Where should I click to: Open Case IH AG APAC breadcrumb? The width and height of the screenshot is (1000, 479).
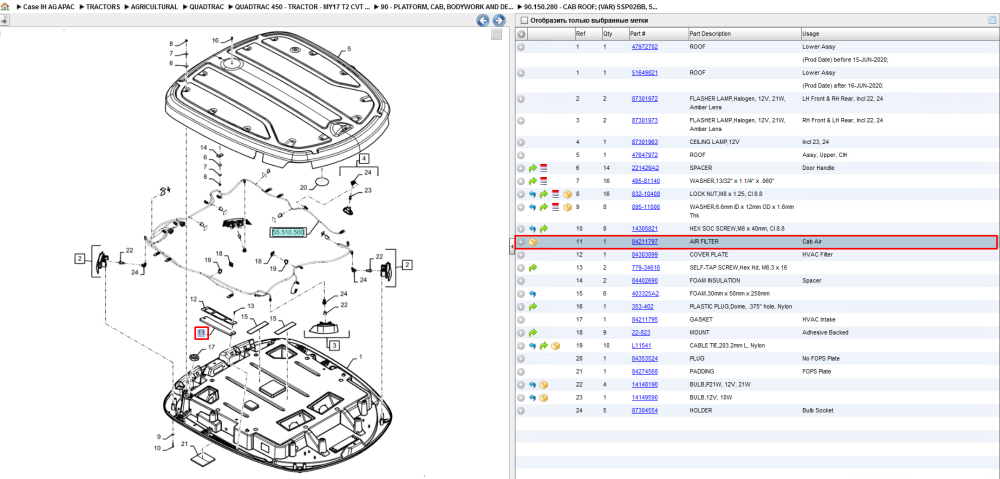tap(47, 6)
